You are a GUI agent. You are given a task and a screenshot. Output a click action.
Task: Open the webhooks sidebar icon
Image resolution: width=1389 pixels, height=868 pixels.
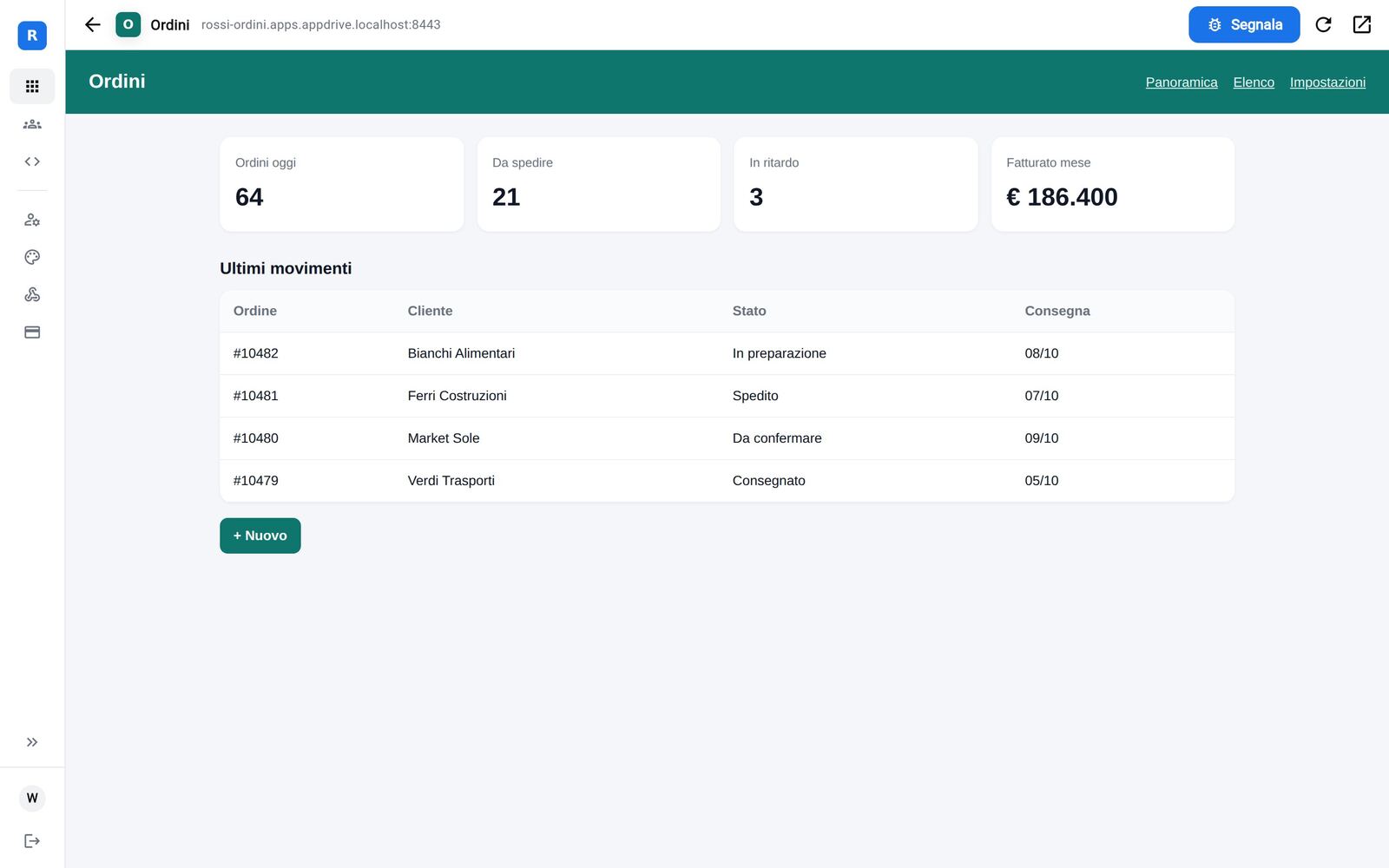pyautogui.click(x=32, y=294)
